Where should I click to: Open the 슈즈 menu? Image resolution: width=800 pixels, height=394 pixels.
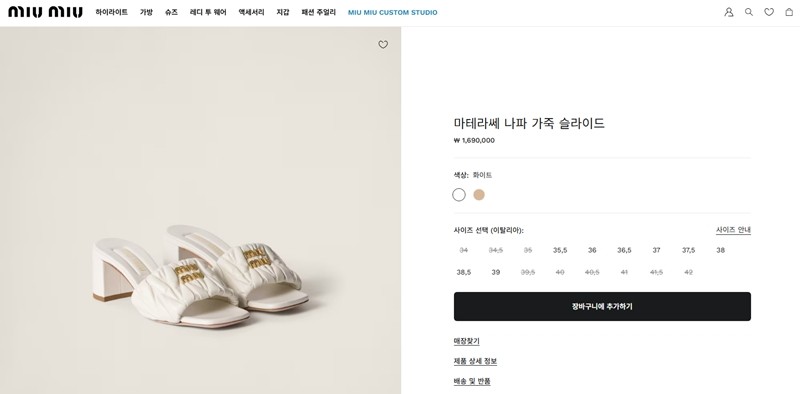click(171, 12)
